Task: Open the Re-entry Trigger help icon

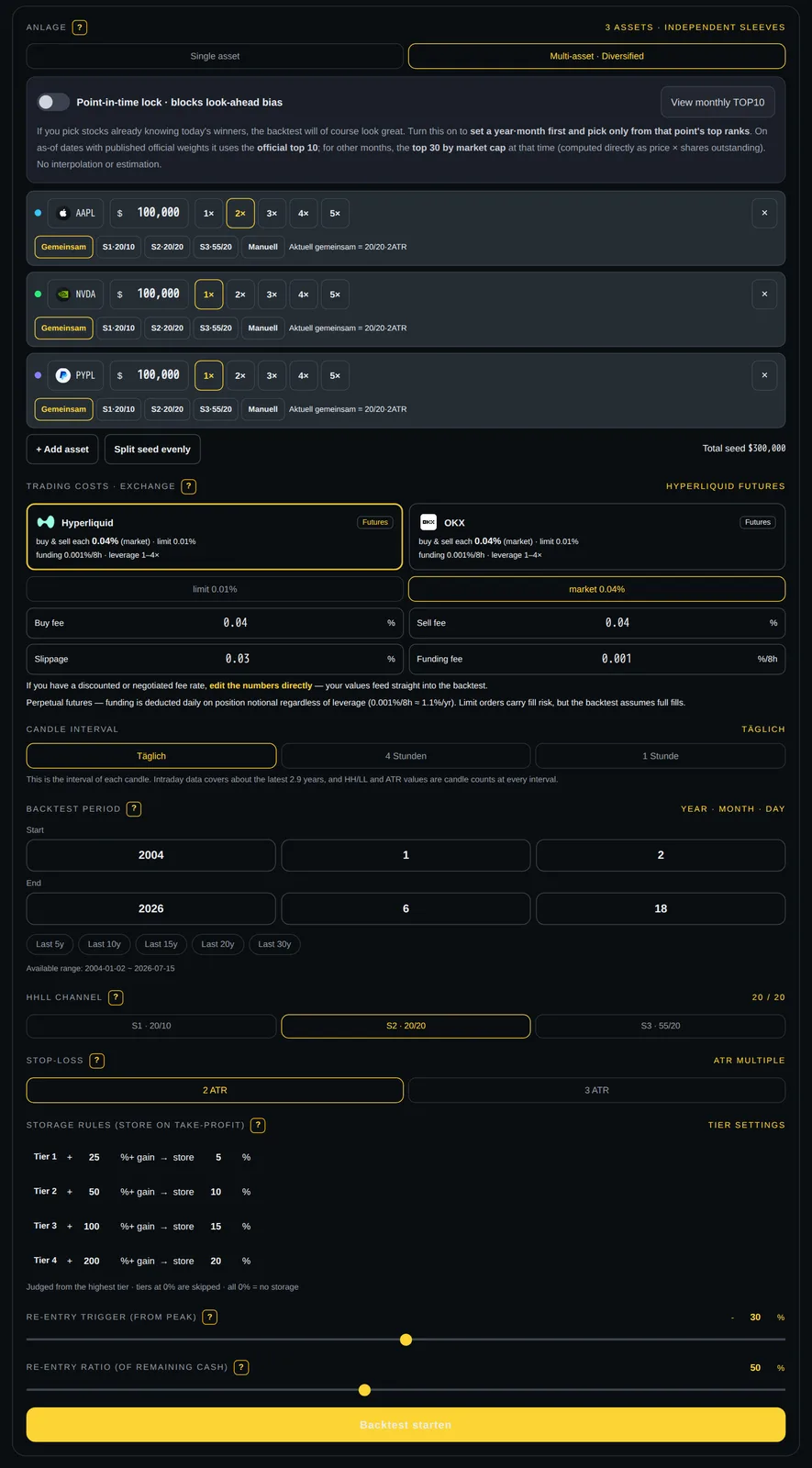Action: [x=210, y=1317]
